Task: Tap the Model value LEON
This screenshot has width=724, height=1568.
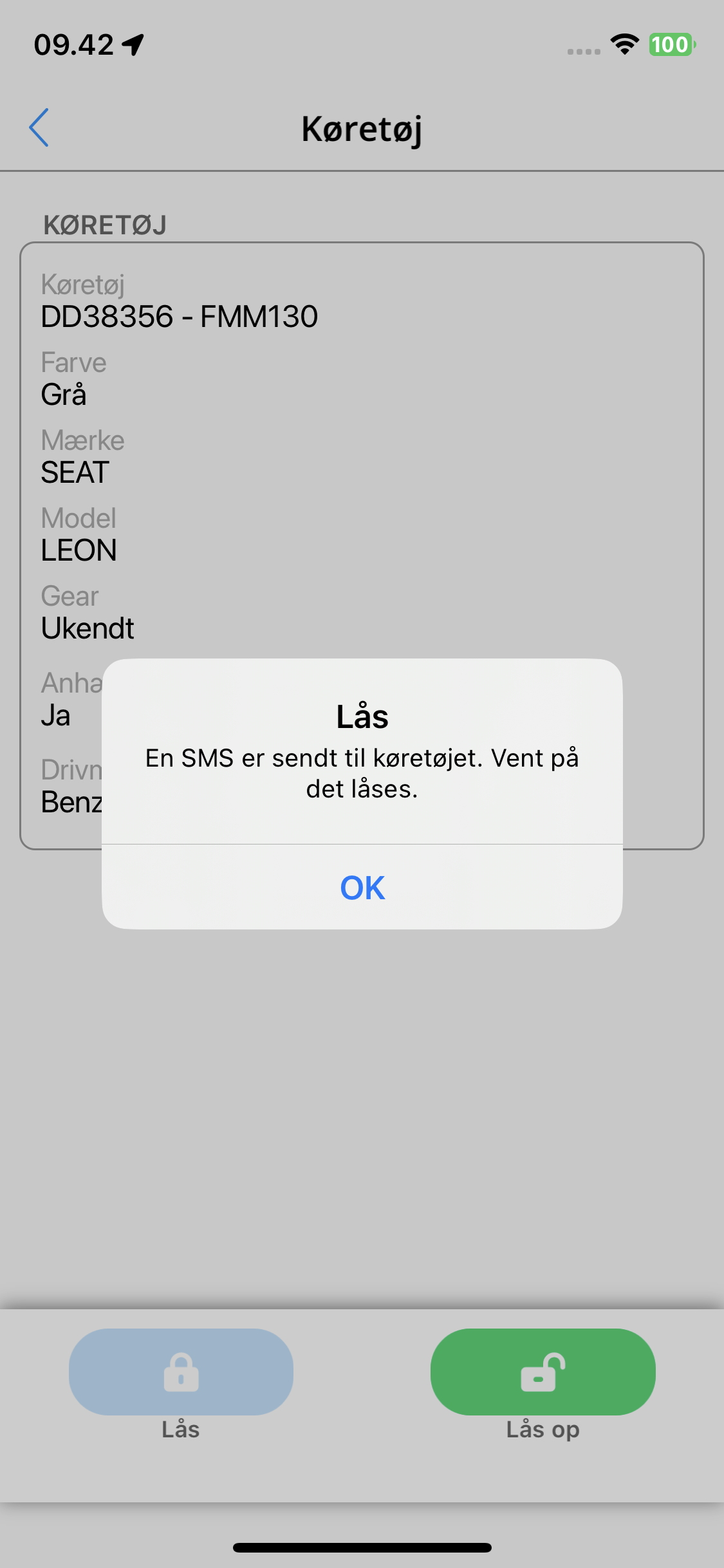Action: 79,550
